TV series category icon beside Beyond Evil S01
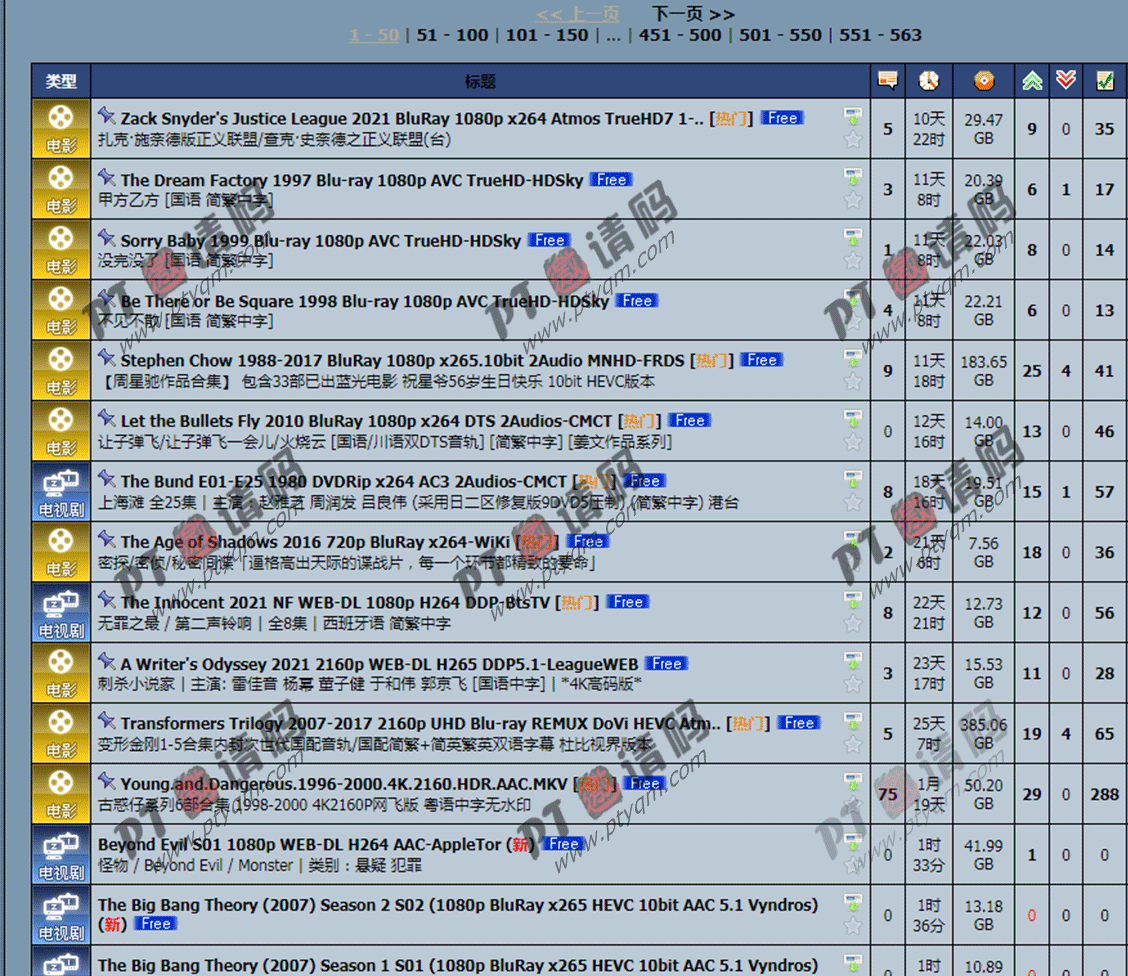 (x=61, y=854)
